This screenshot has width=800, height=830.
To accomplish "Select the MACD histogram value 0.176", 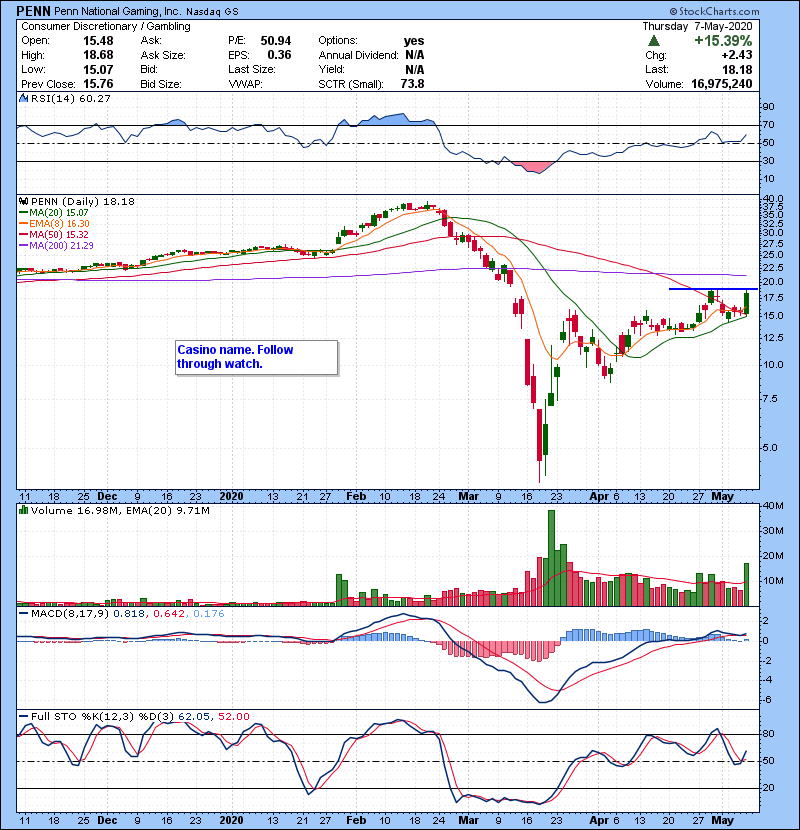I will [x=209, y=614].
